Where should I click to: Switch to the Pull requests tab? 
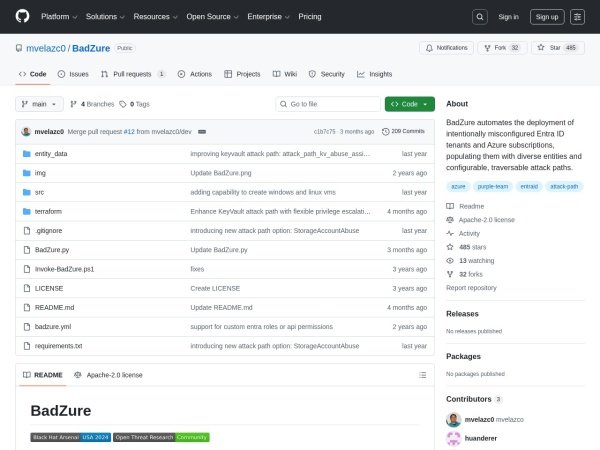coord(133,74)
